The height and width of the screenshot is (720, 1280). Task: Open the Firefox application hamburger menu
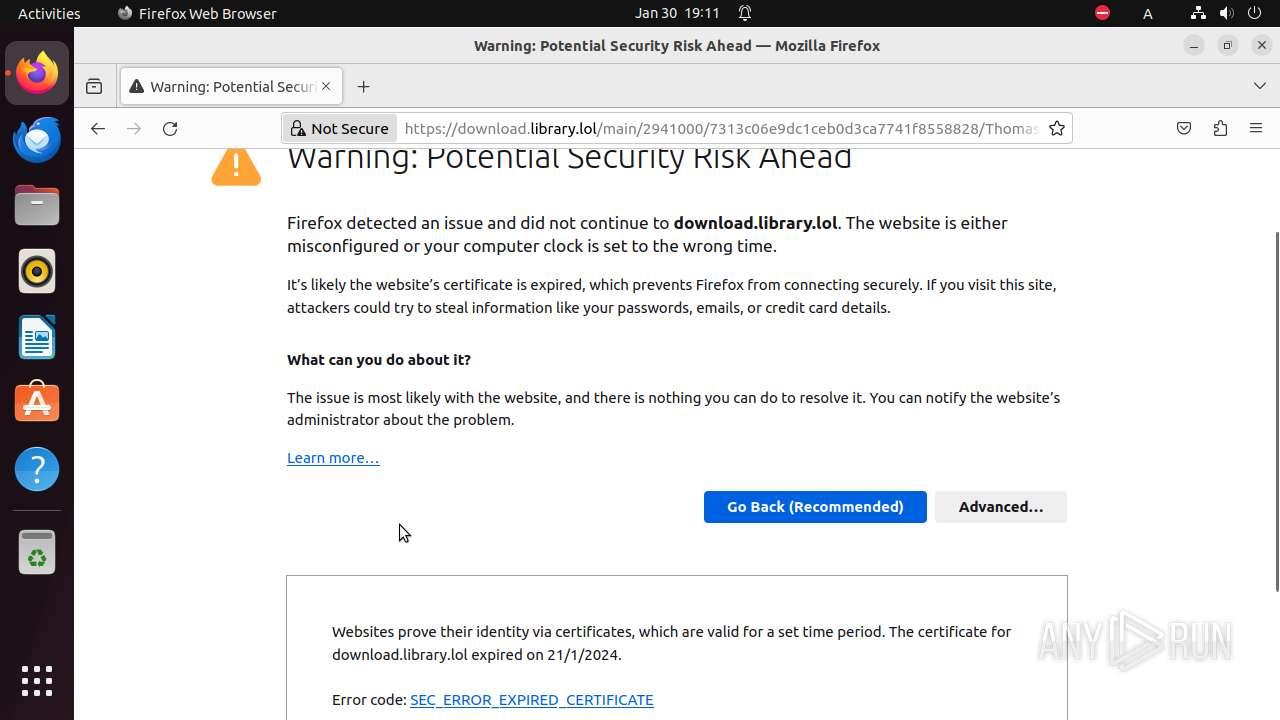(1256, 128)
